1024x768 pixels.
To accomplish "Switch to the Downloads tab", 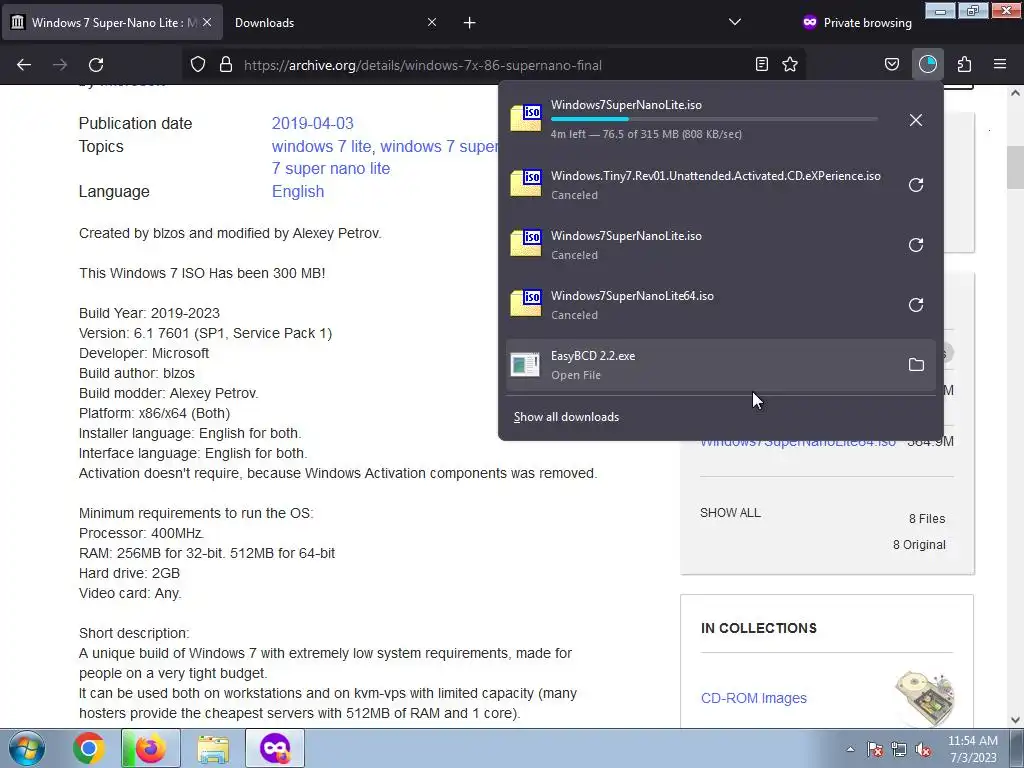I will (334, 23).
